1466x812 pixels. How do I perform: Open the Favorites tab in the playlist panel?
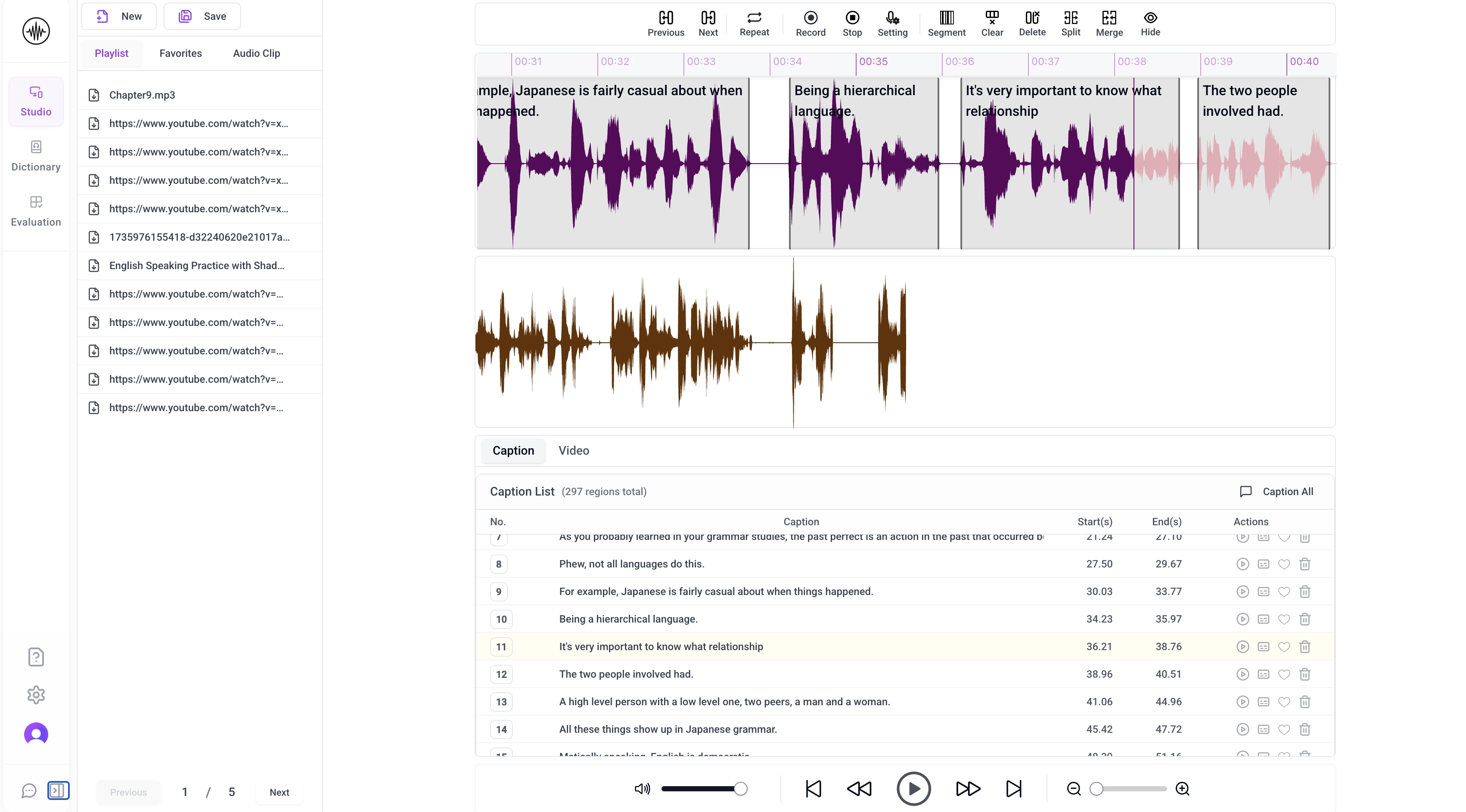click(x=180, y=53)
